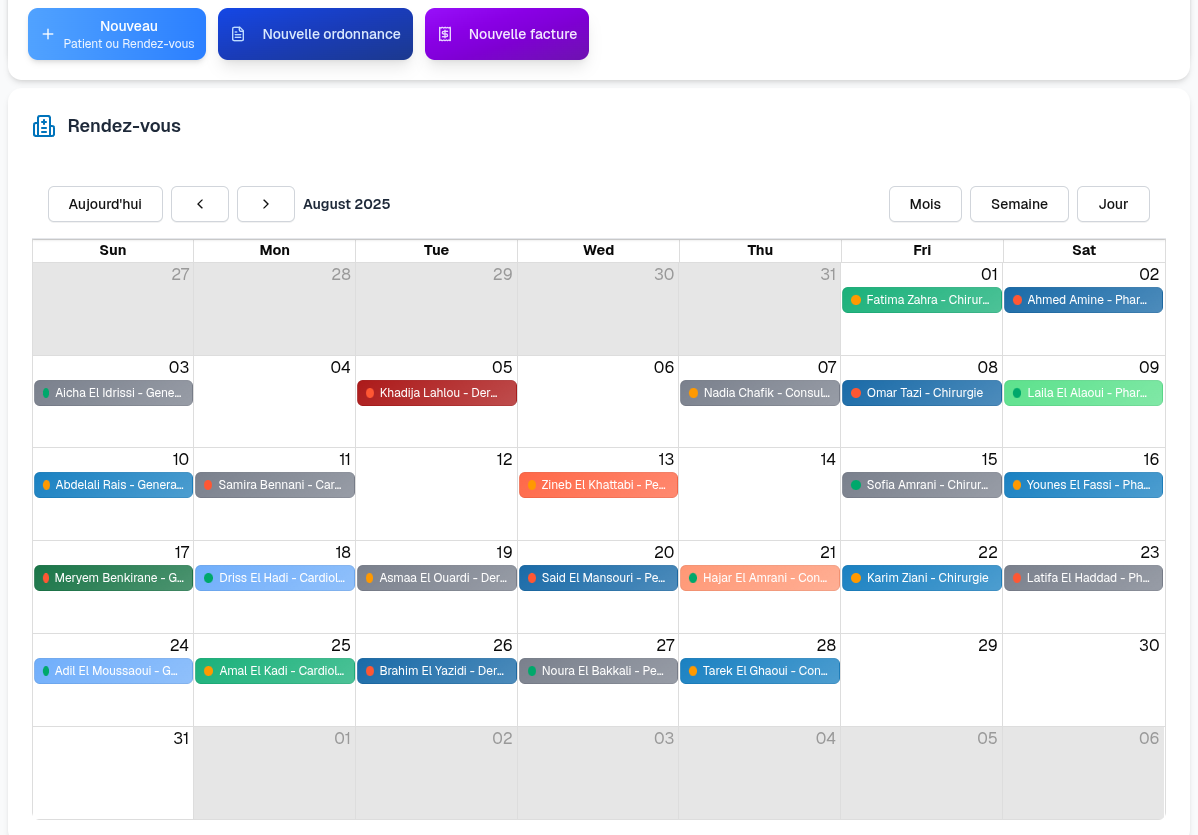Jump to today with Aujourd'hui button

coord(105,204)
